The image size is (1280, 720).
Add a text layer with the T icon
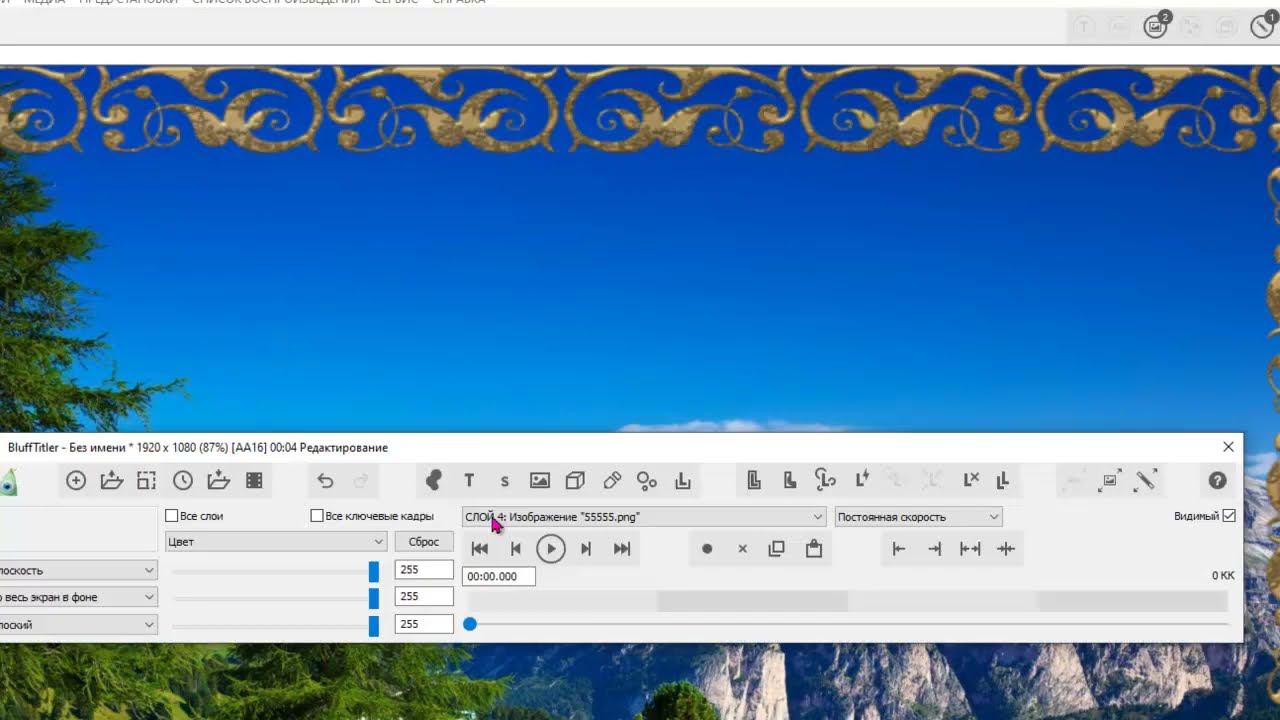click(469, 481)
